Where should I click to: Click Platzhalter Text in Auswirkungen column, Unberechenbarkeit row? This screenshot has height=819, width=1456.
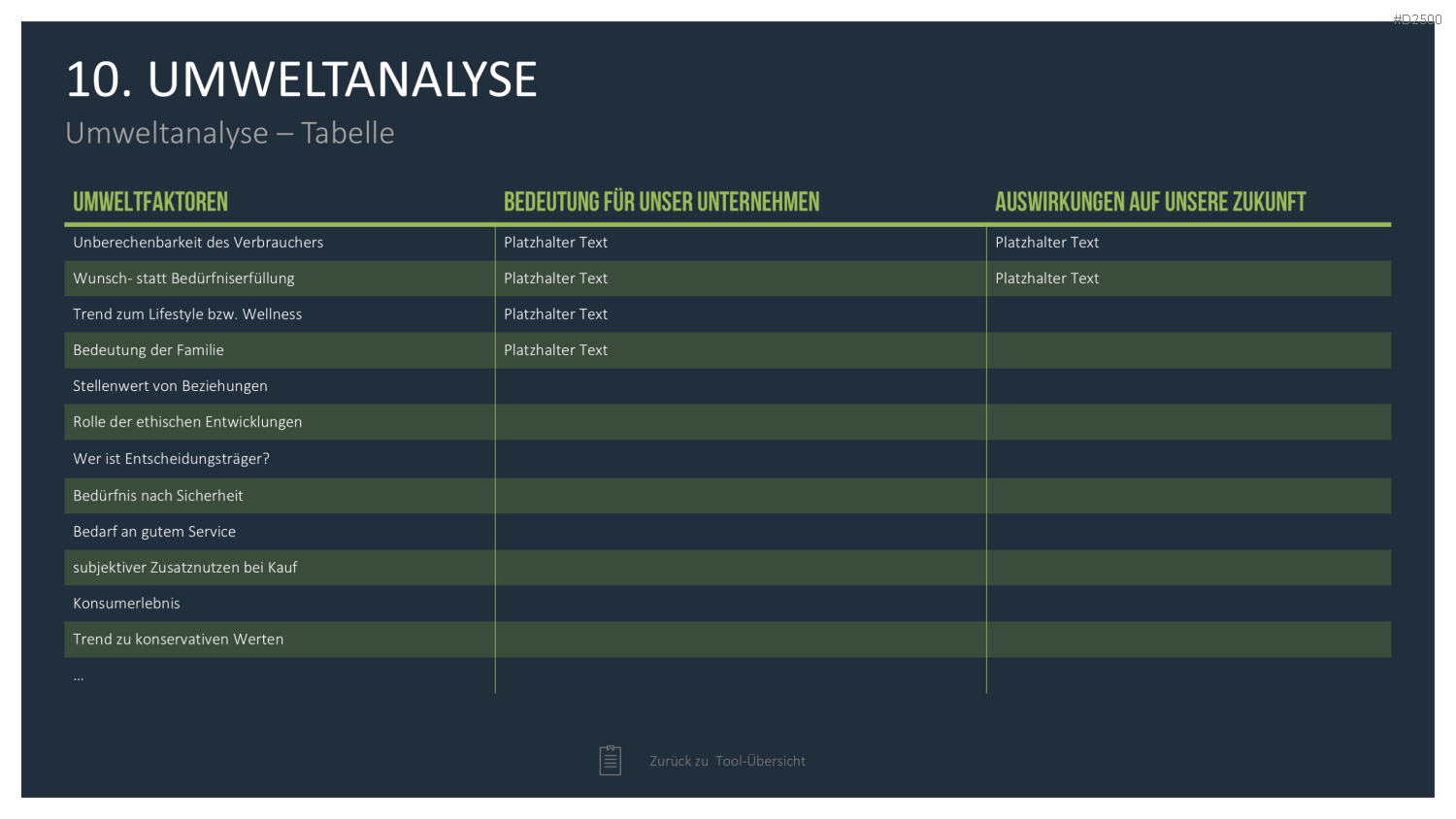[x=1047, y=243]
